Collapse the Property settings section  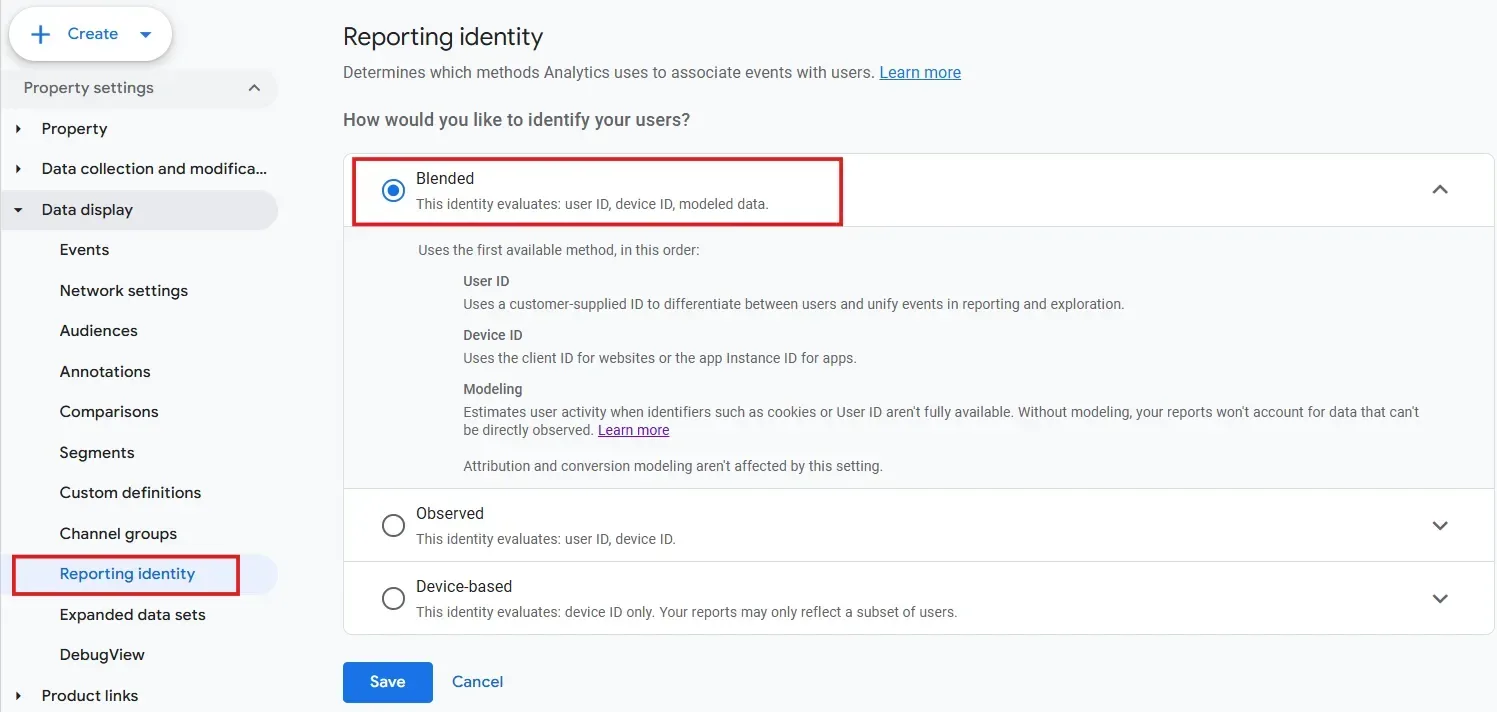pos(254,88)
